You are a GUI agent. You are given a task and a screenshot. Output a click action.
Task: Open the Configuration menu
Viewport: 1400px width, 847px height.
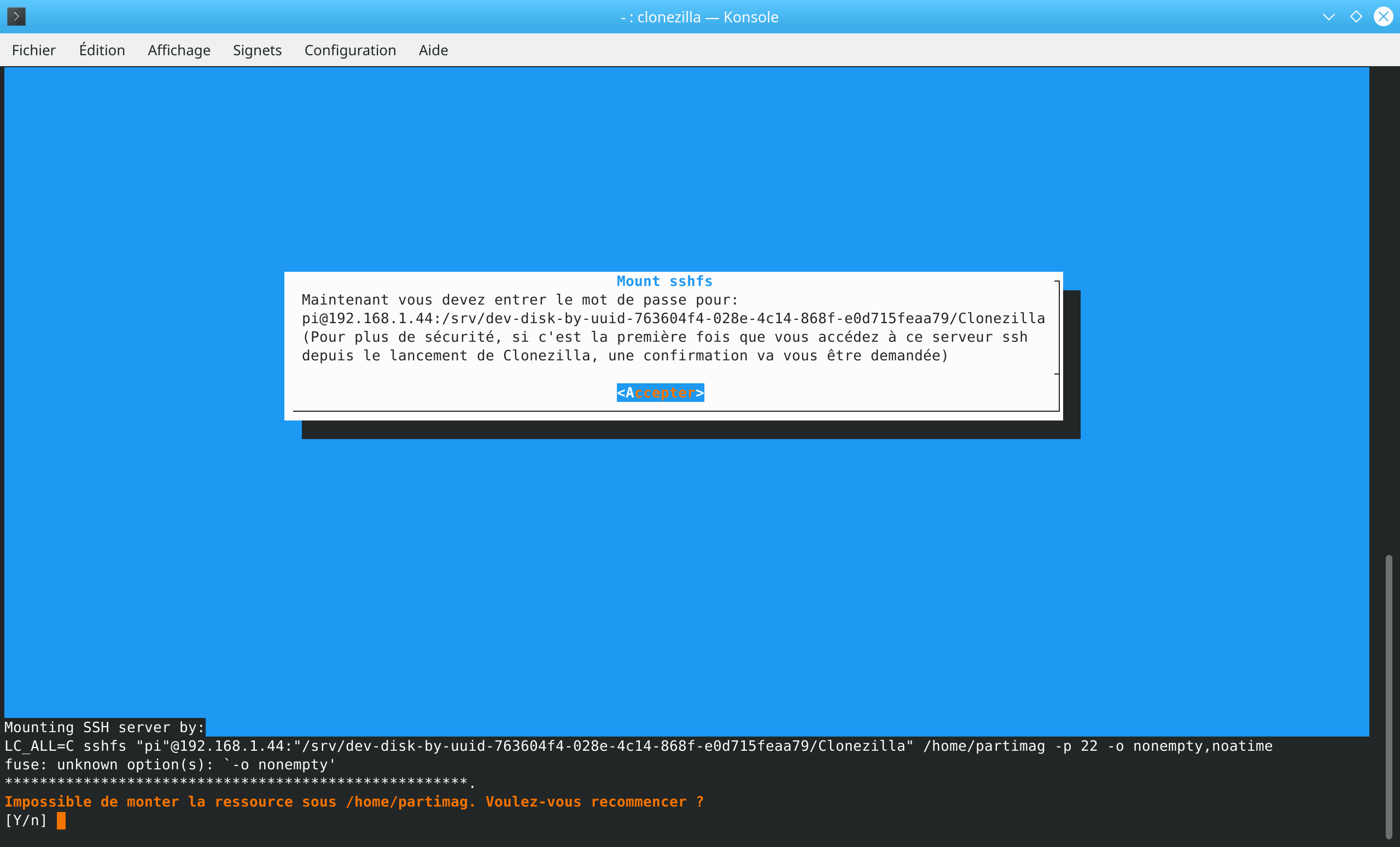(x=350, y=50)
